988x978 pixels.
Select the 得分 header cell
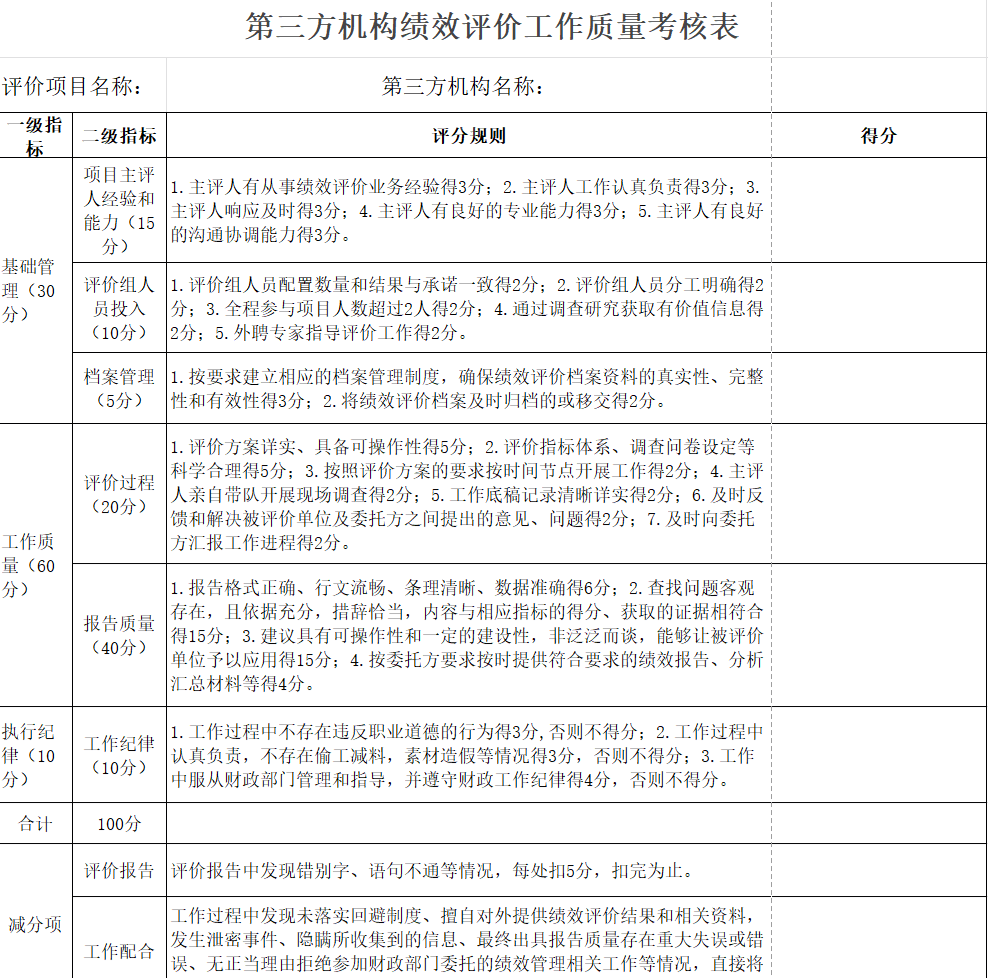[x=878, y=136]
